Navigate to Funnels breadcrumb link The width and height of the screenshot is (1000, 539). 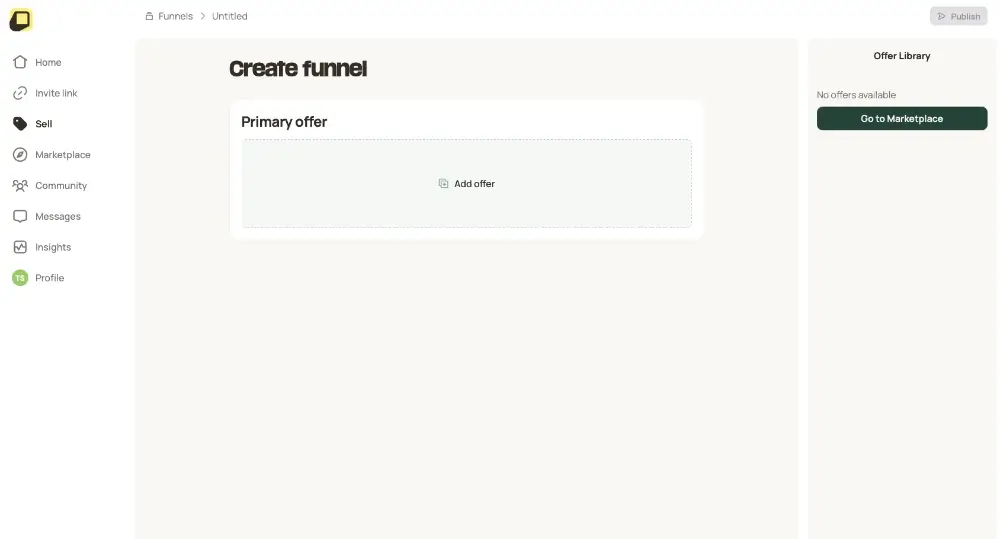click(x=175, y=16)
